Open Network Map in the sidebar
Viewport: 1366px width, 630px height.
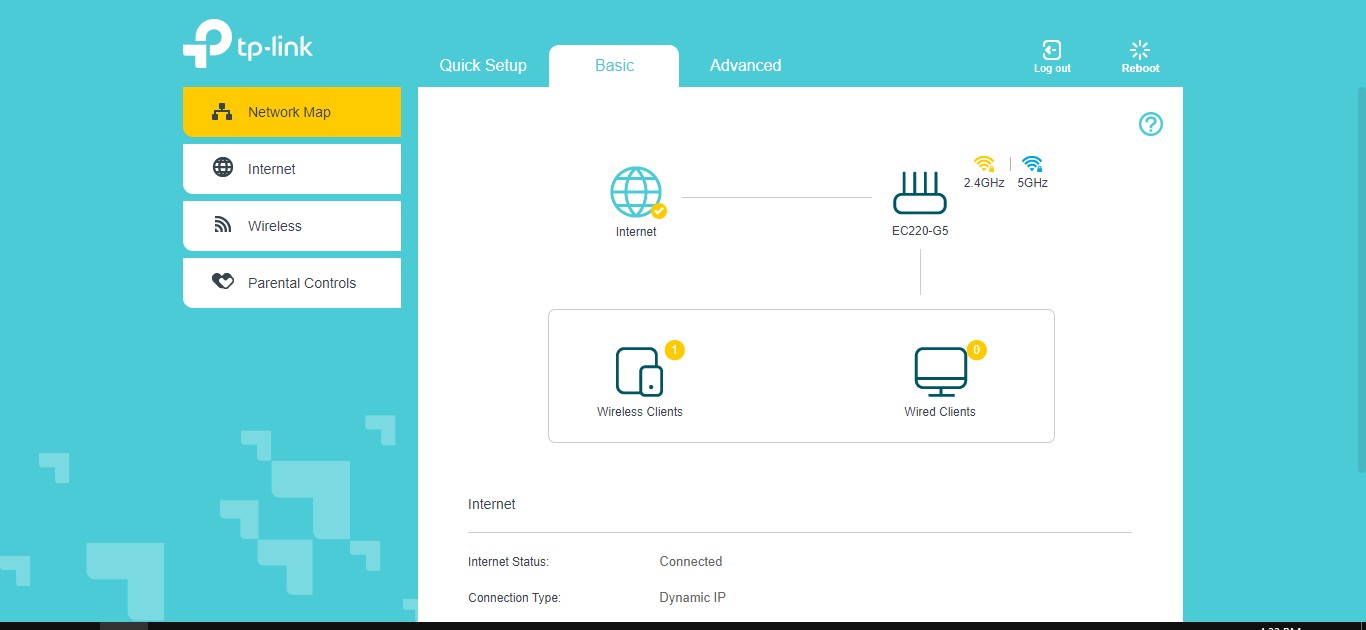coord(291,112)
